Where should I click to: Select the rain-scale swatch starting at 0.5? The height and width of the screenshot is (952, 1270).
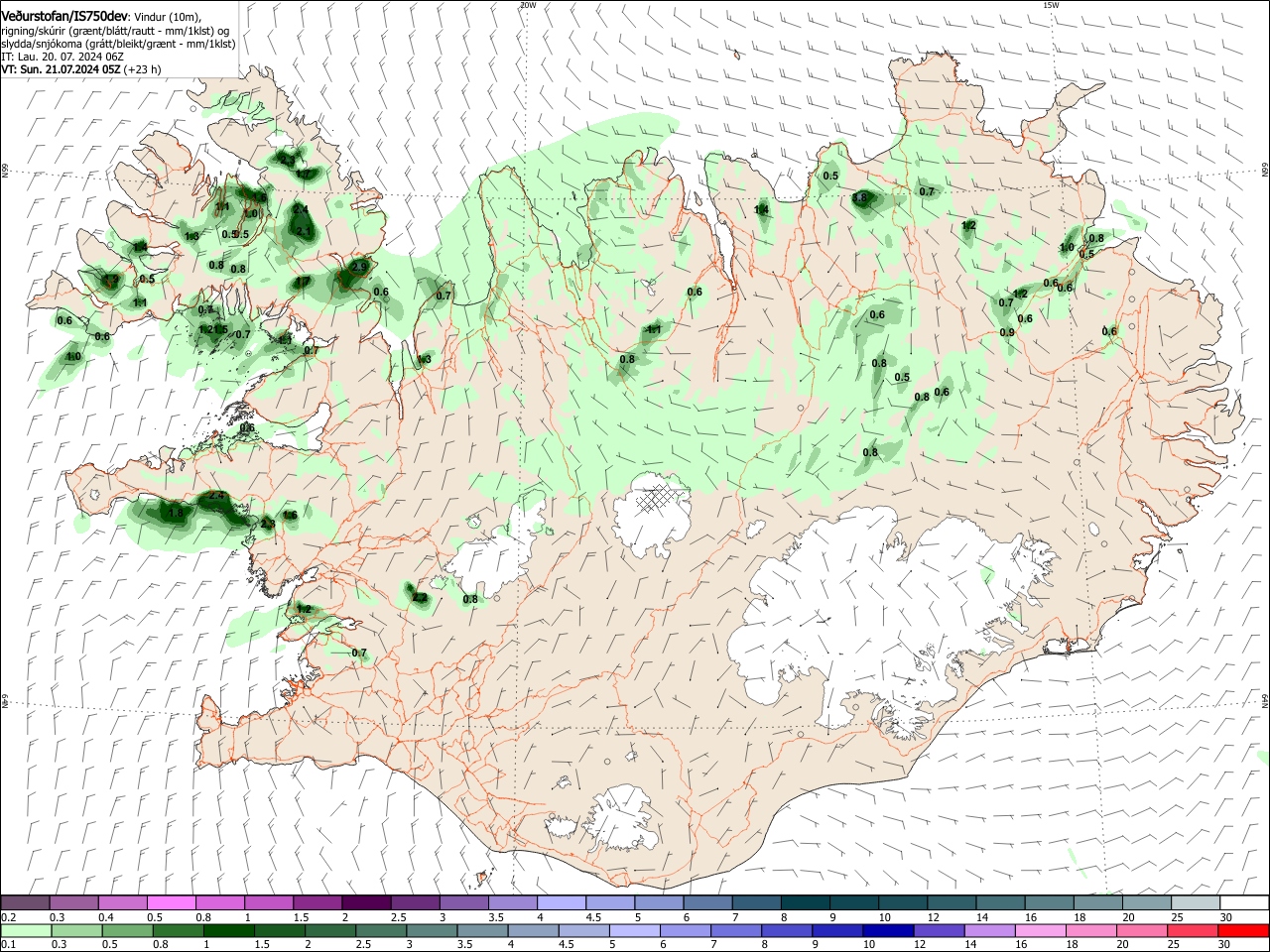coord(127,930)
